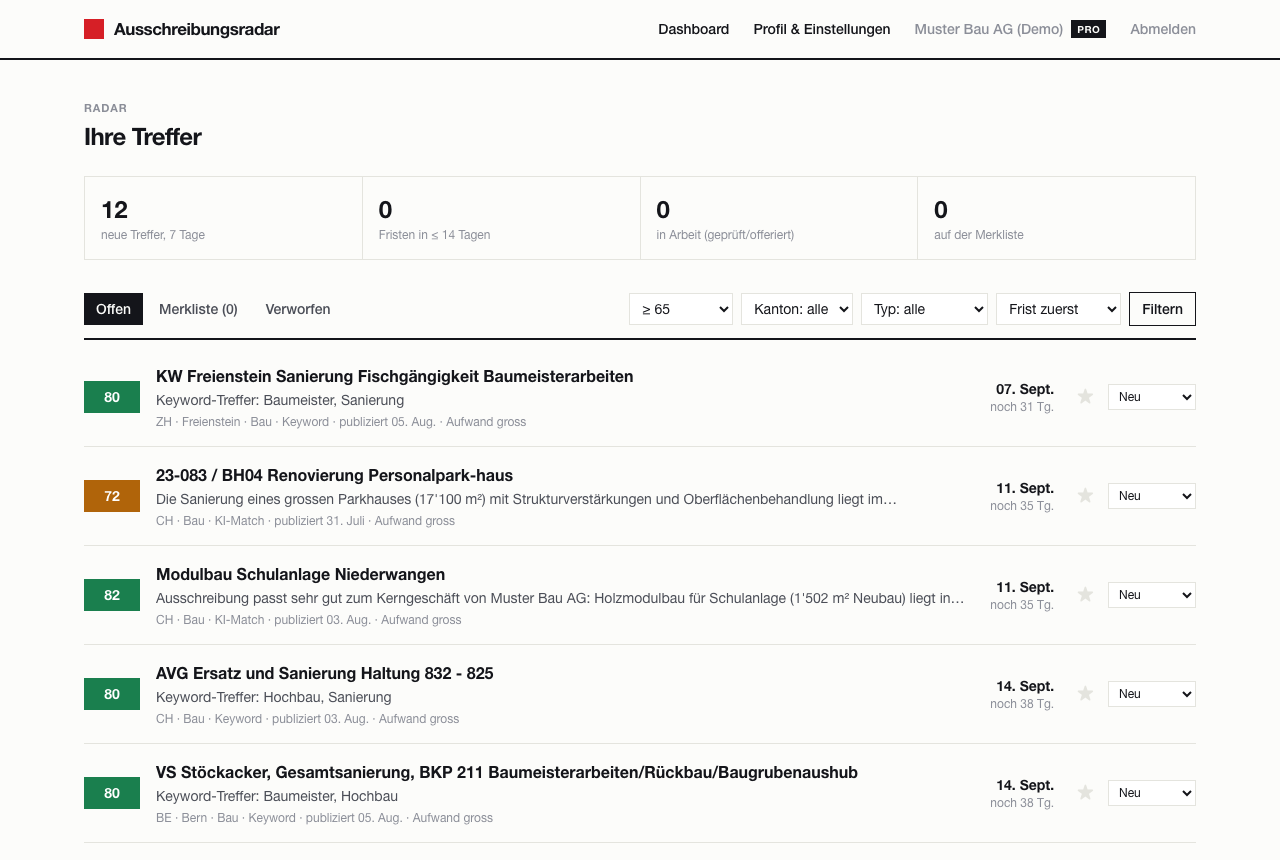The height and width of the screenshot is (860, 1280).
Task: Click the 80 score of AVG Ersatz row
Action: point(112,694)
